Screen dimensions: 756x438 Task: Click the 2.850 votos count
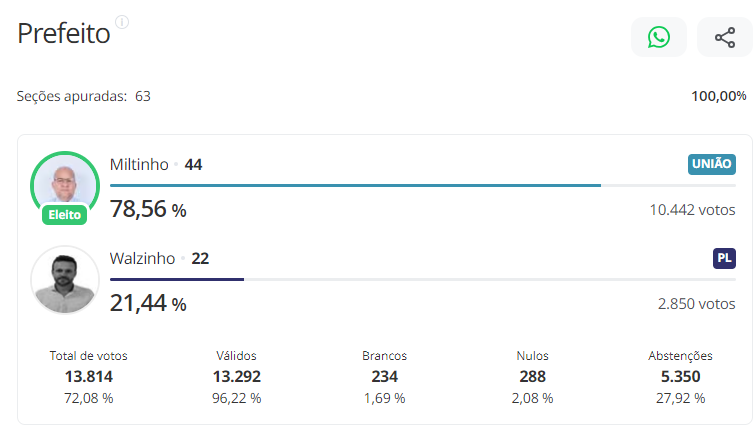[x=696, y=304]
